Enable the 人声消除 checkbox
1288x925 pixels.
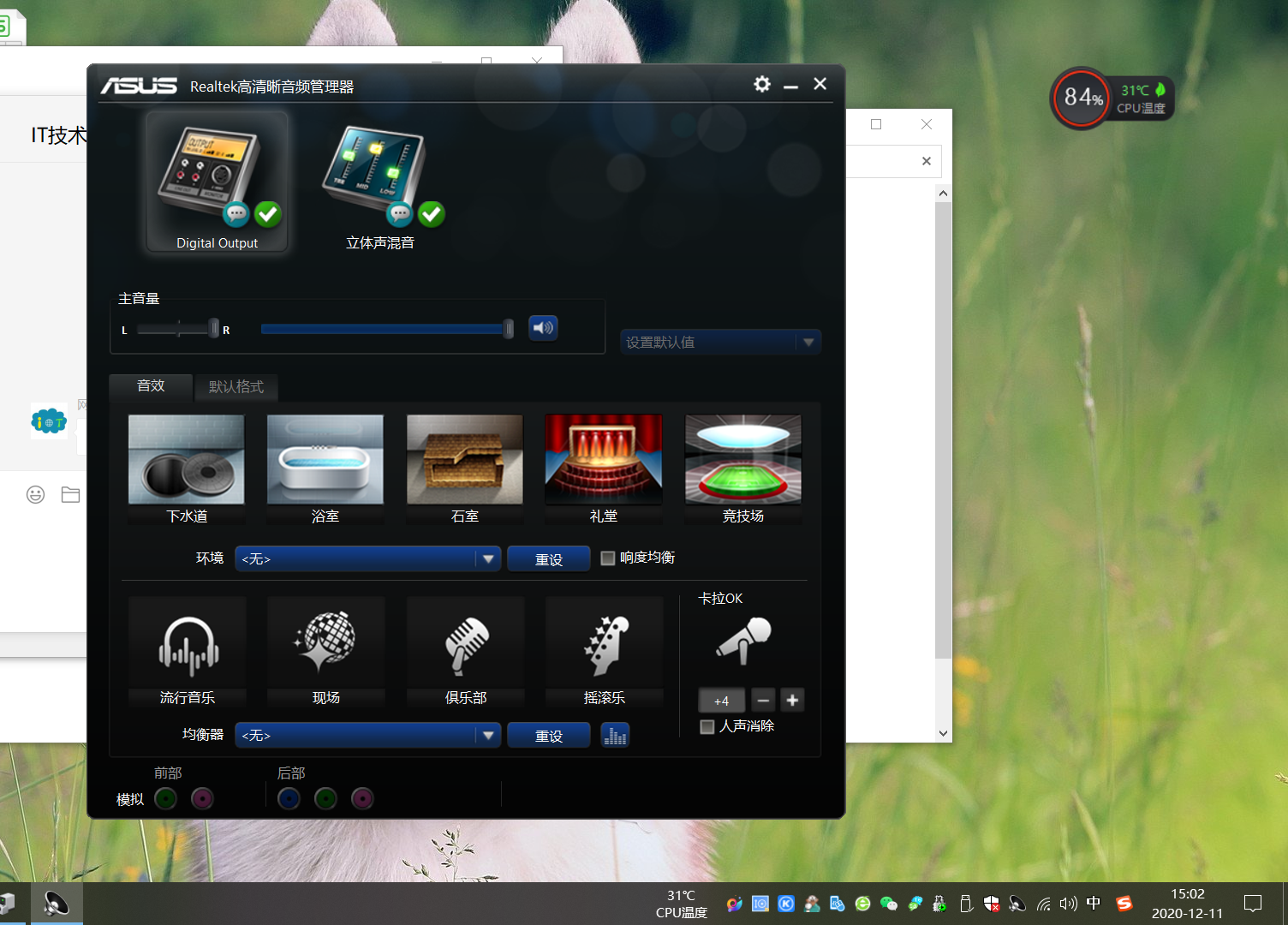(707, 727)
